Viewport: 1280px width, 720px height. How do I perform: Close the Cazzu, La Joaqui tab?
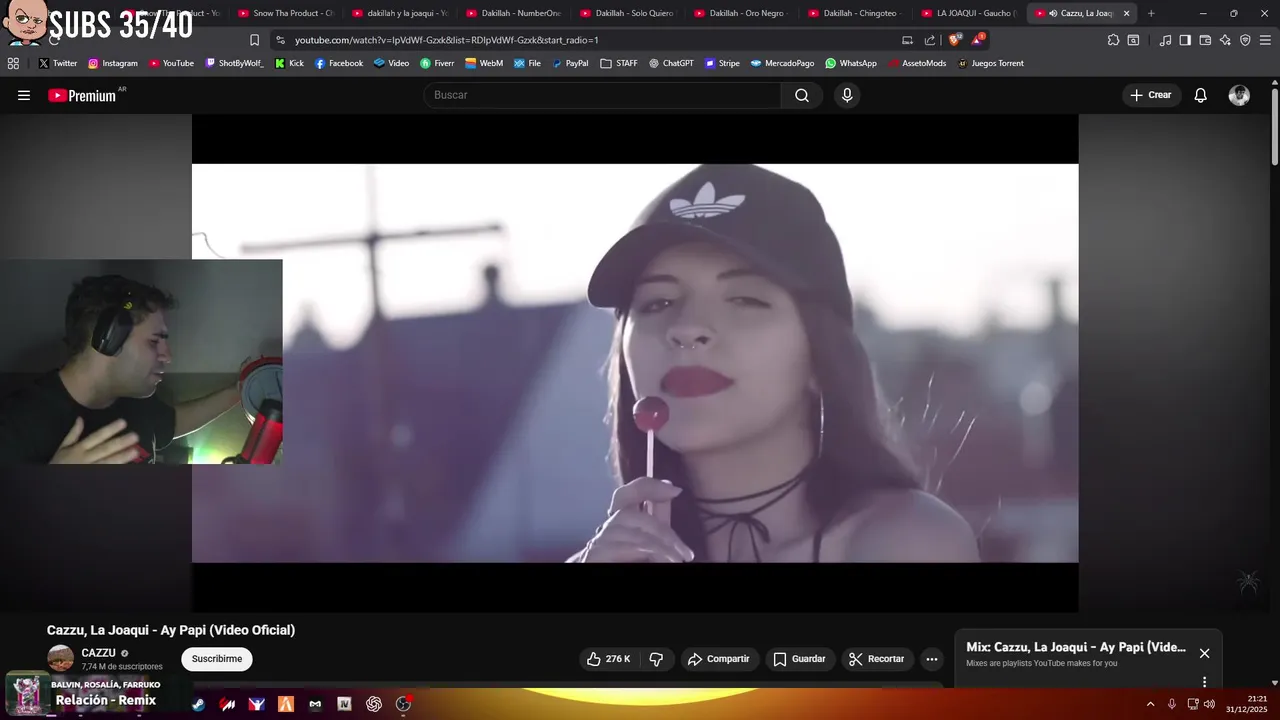(1126, 13)
